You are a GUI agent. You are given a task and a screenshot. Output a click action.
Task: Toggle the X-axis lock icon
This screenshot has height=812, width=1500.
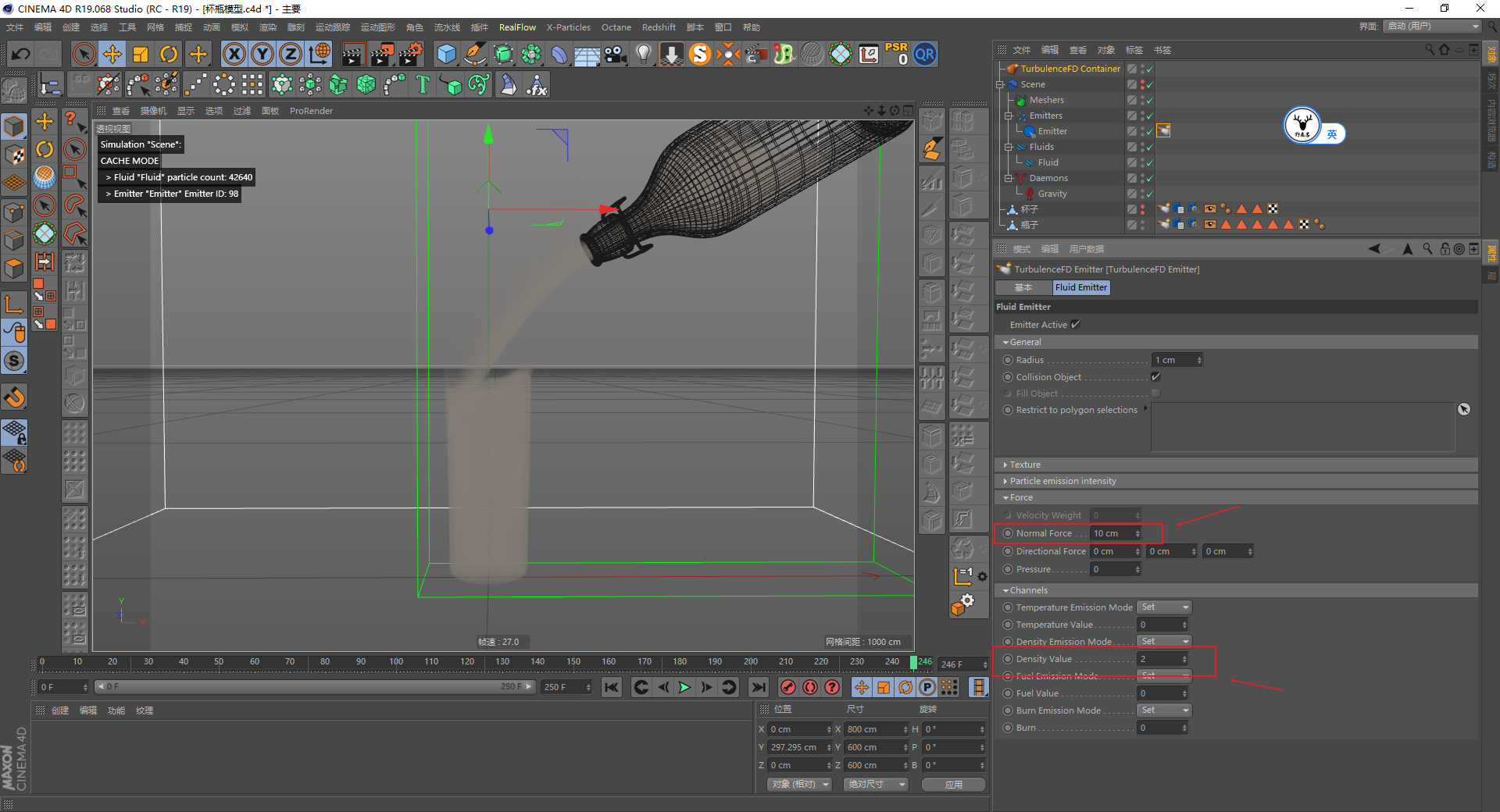click(x=234, y=54)
